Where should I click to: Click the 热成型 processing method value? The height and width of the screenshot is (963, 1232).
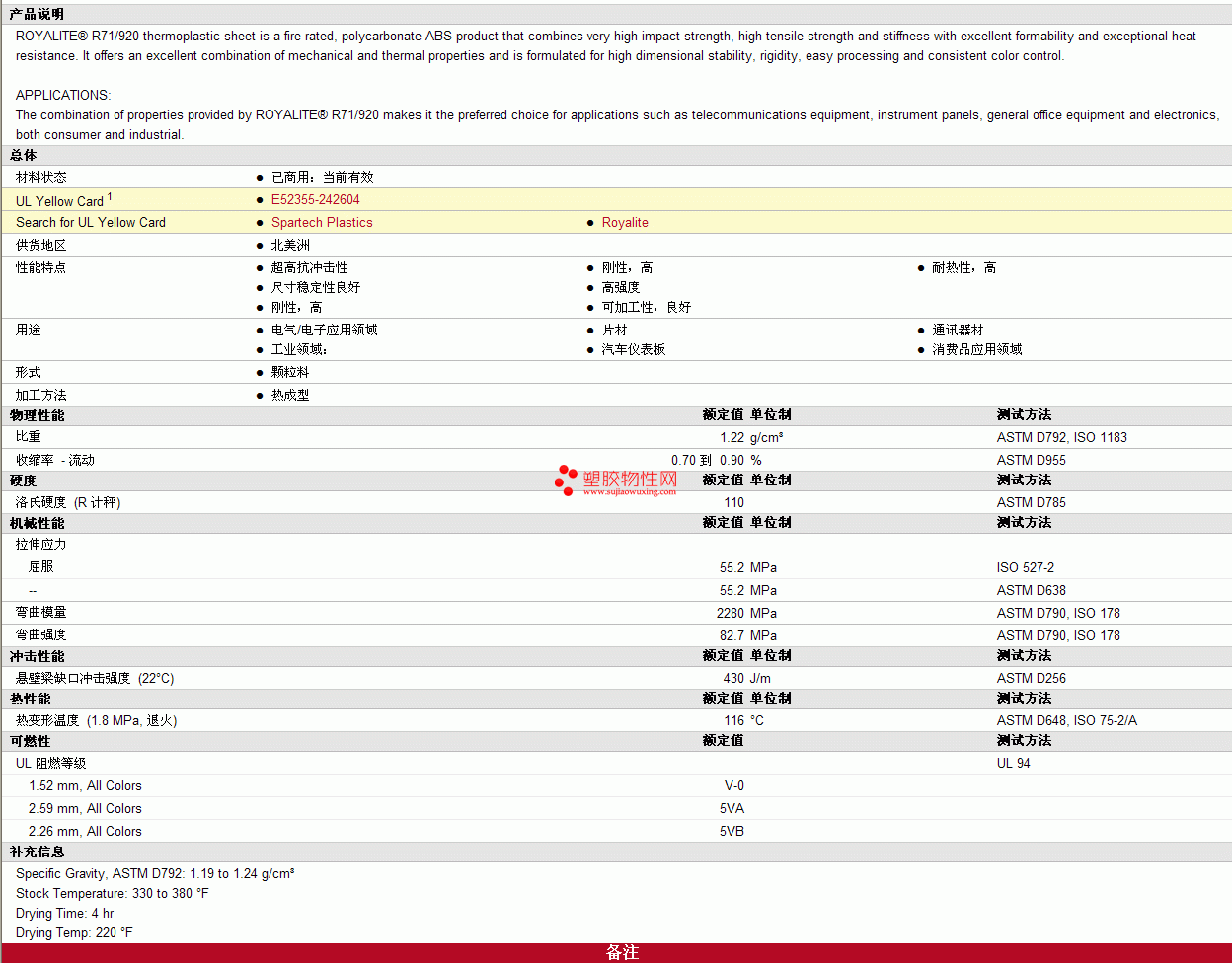(x=290, y=395)
